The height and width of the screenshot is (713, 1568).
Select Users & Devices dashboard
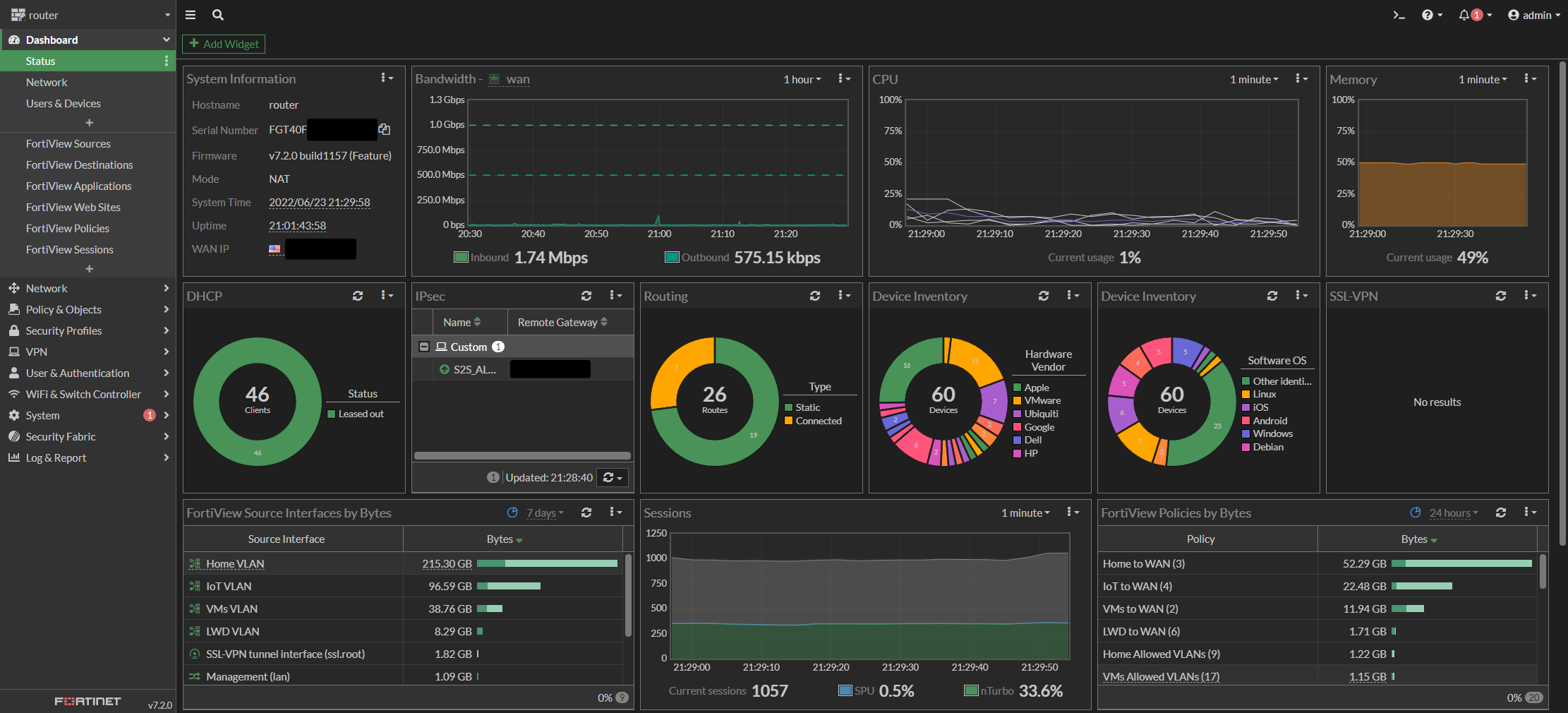pos(64,103)
